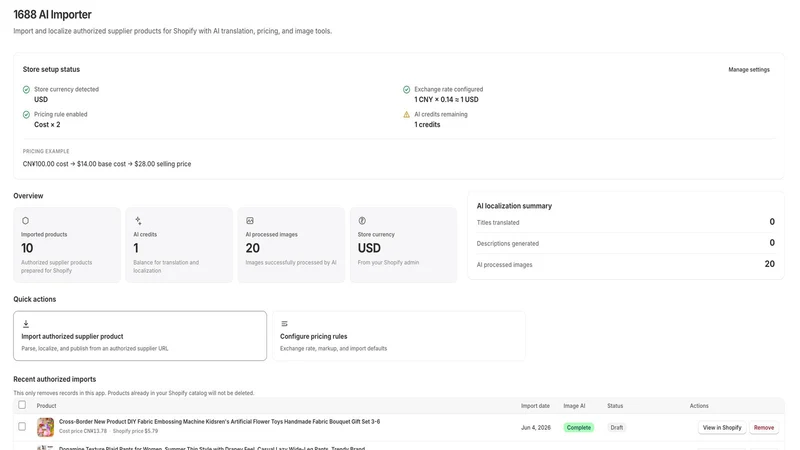Open Import authorized supplier product action
The image size is (800, 450).
click(x=140, y=336)
